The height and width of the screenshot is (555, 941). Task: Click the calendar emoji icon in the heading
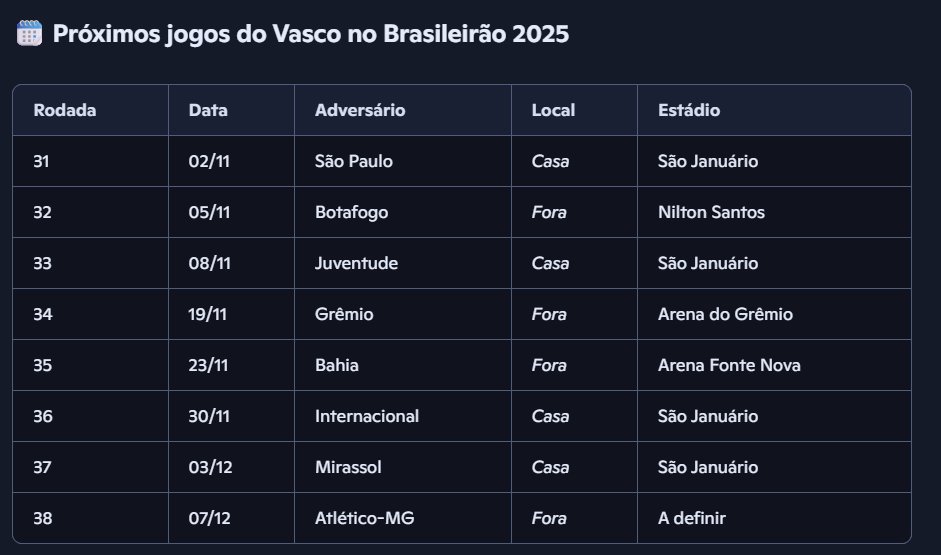coord(30,34)
